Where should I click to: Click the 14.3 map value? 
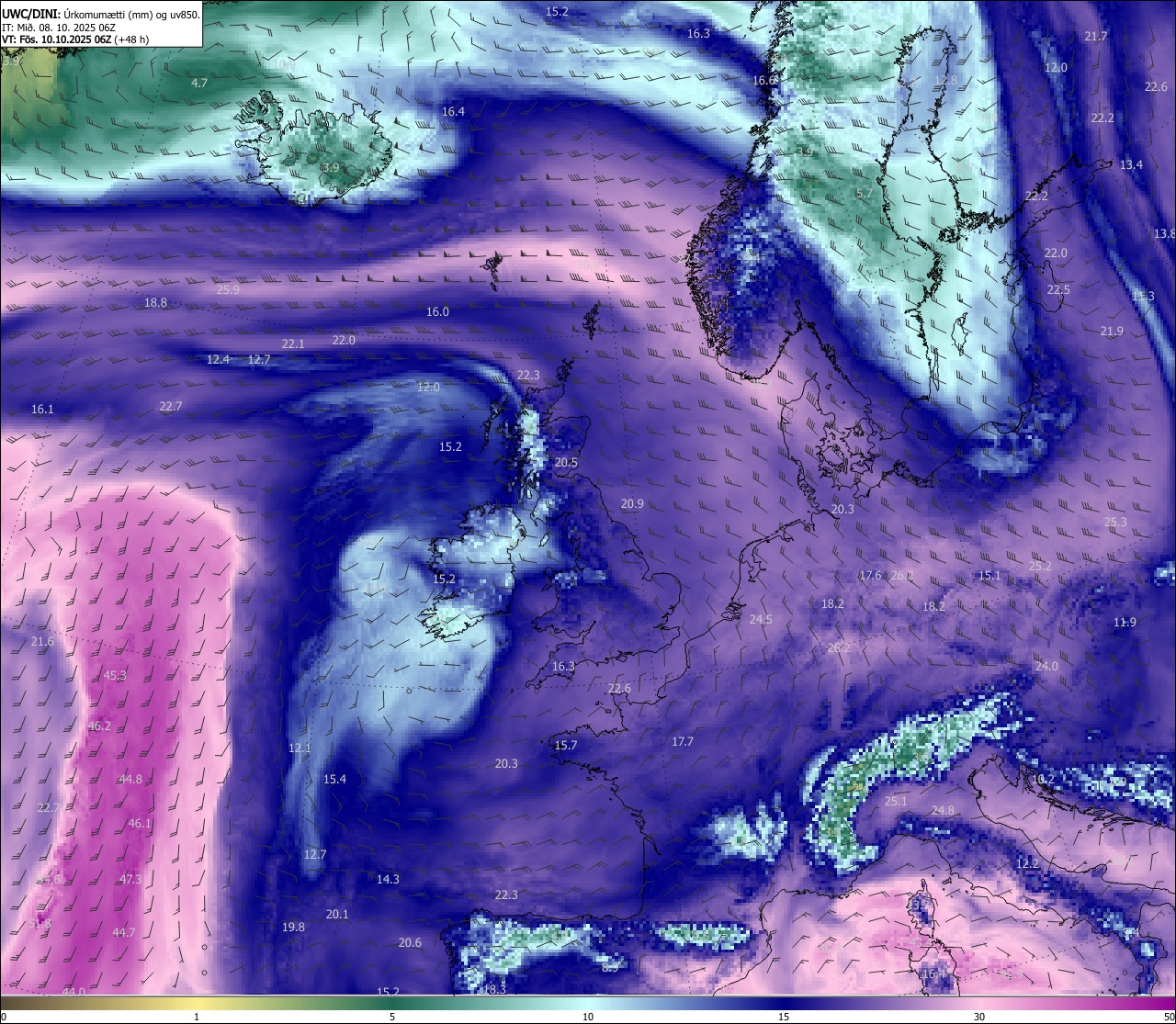tap(388, 879)
